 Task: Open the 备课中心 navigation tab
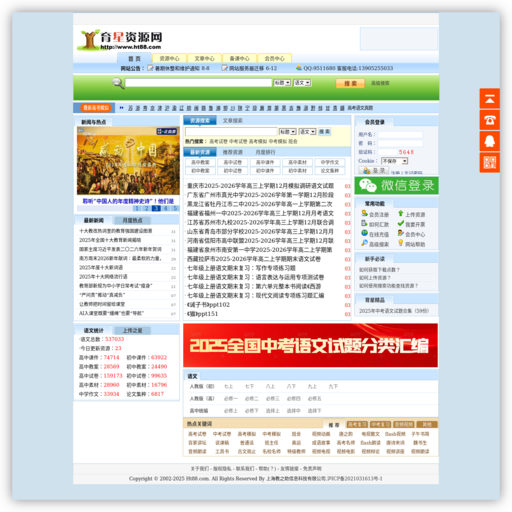[x=239, y=58]
